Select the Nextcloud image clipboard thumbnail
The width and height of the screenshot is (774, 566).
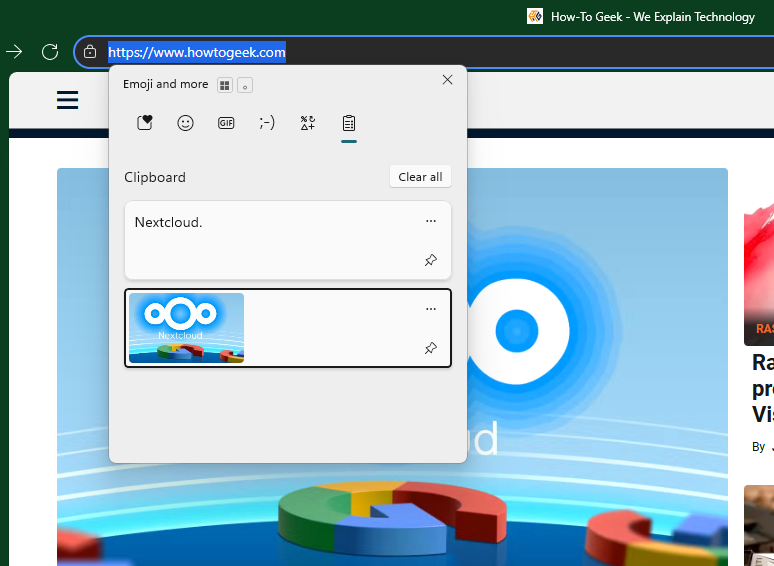[187, 328]
